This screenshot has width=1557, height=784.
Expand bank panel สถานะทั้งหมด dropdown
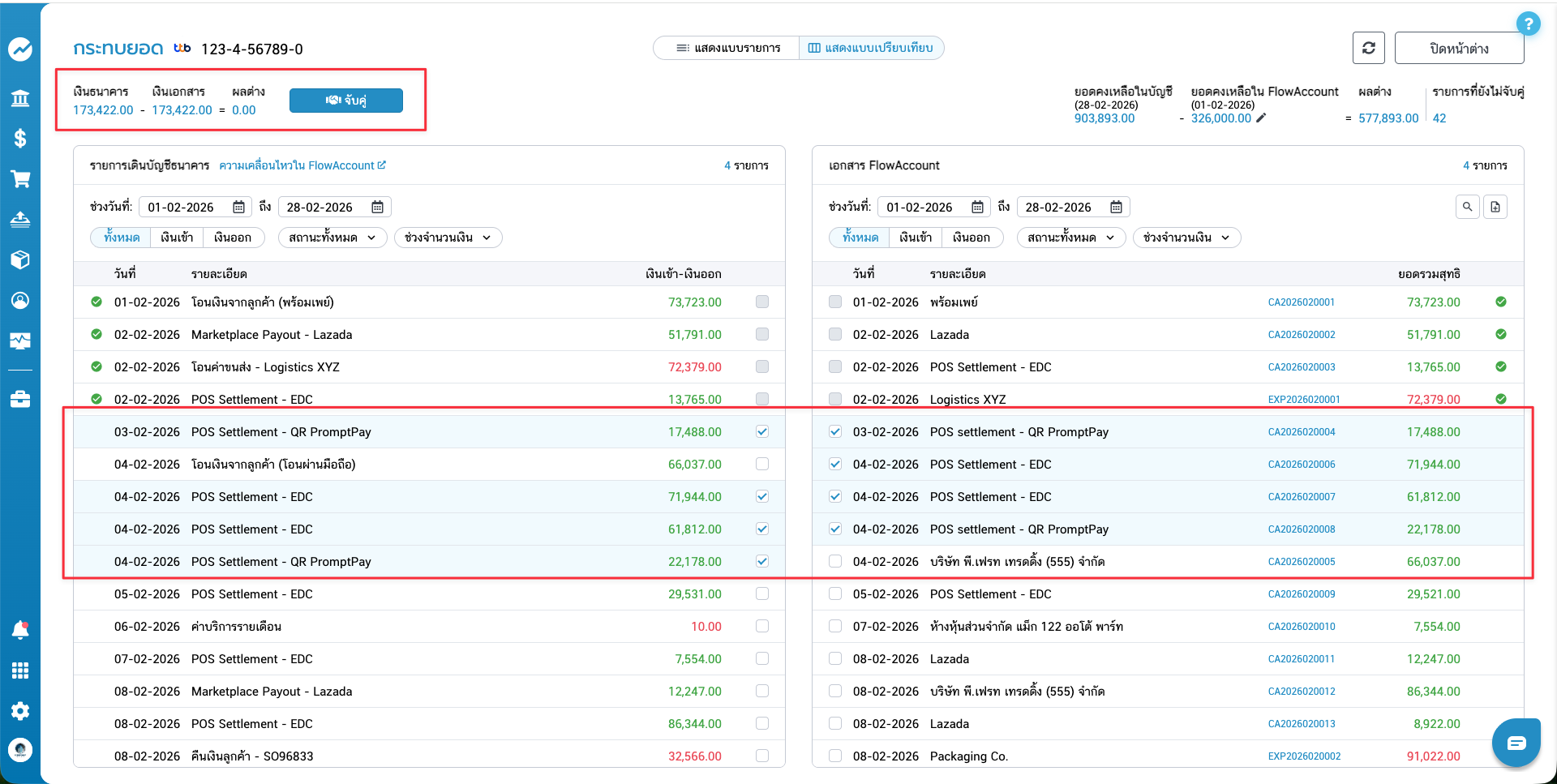332,238
